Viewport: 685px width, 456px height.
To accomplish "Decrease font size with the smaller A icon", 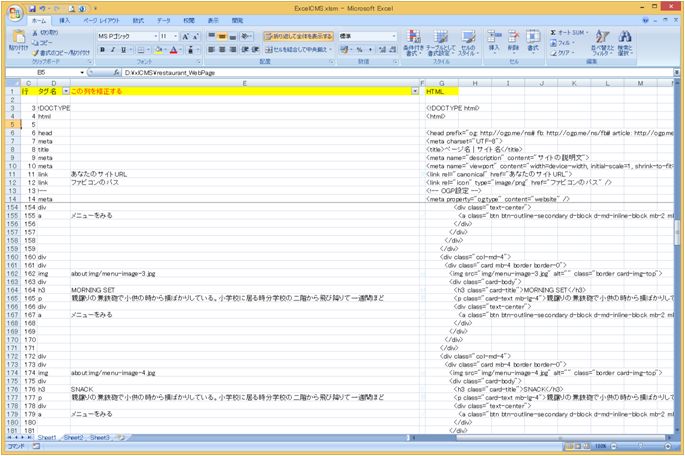I will (195, 36).
